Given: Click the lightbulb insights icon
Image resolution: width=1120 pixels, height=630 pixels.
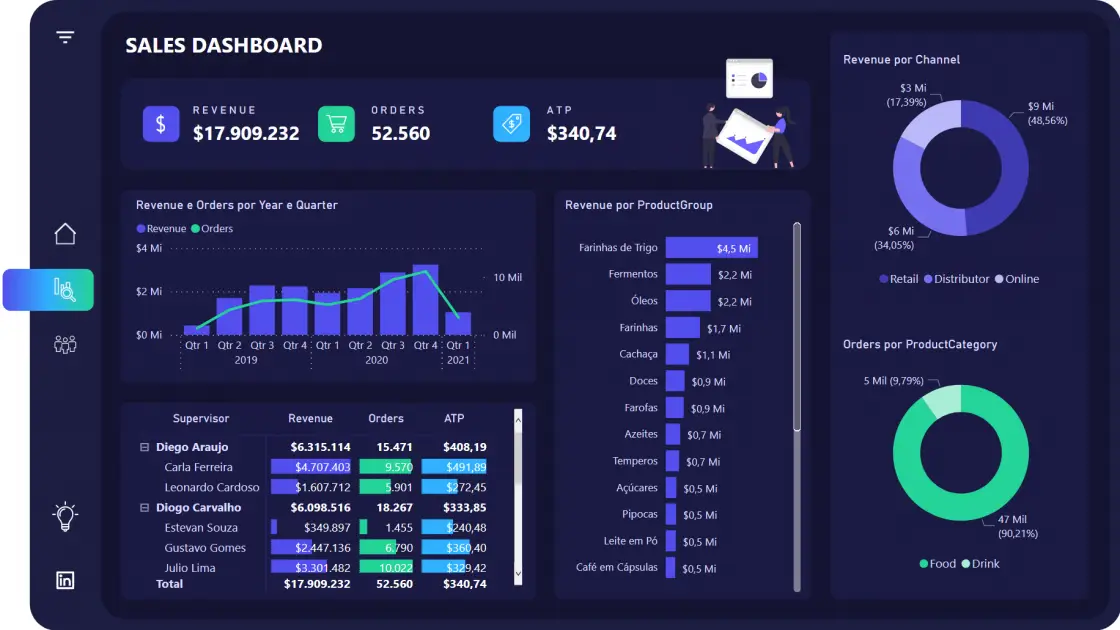Looking at the screenshot, I should click(65, 516).
